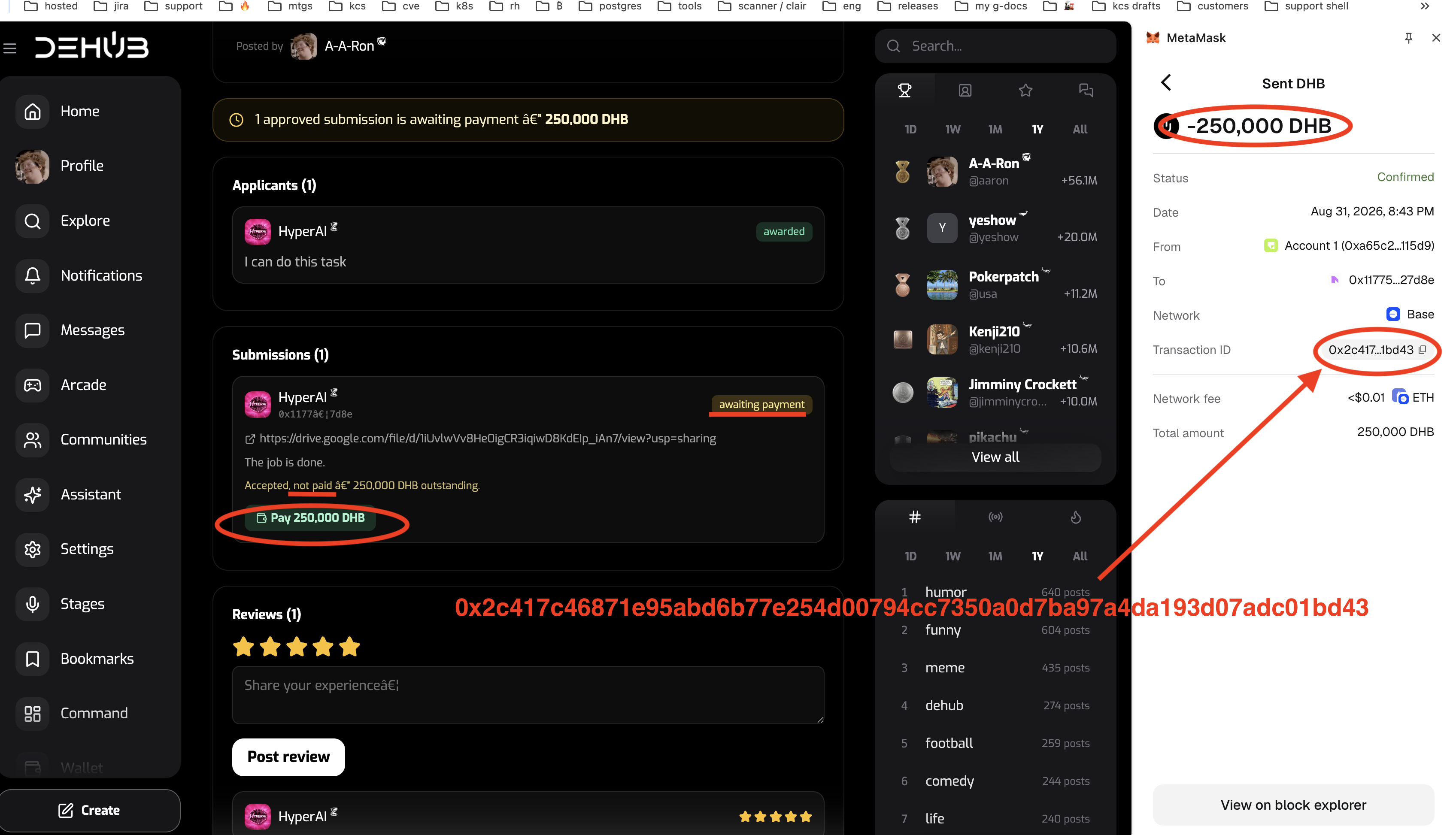Image resolution: width=1456 pixels, height=835 pixels.
Task: Set trending topics range to All
Action: tap(1080, 556)
